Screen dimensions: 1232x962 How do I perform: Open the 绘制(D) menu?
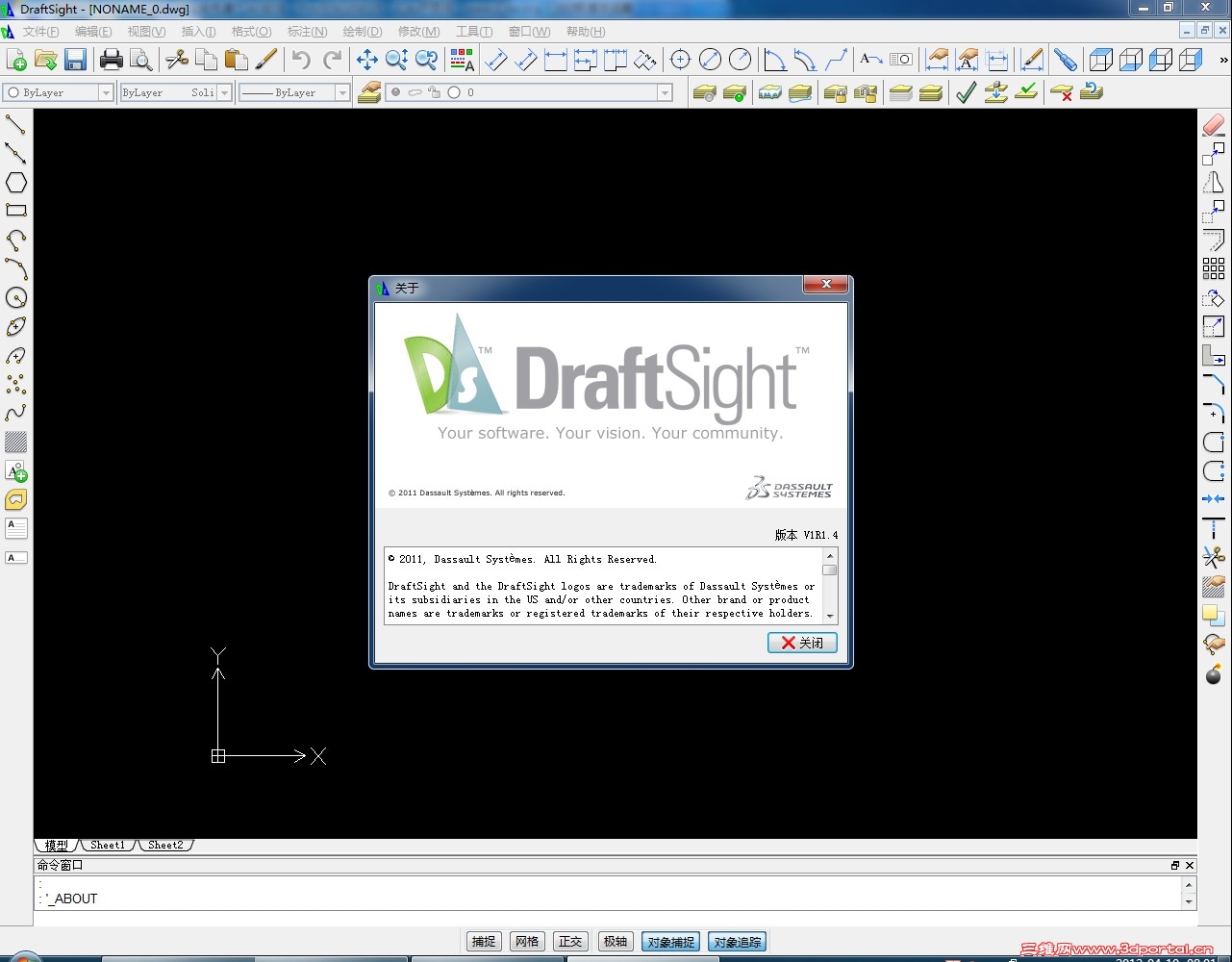[362, 32]
